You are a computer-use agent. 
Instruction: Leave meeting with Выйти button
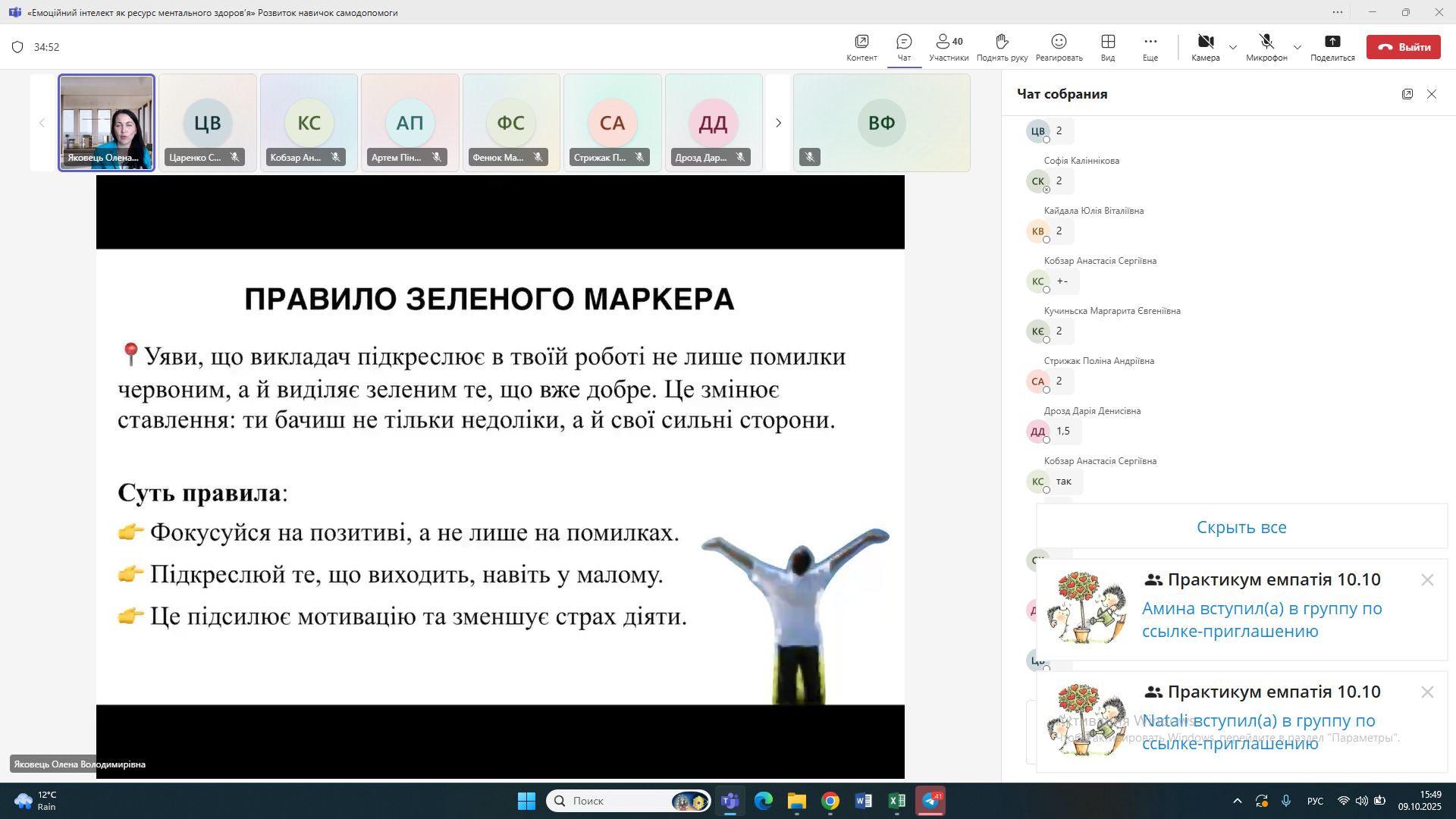[x=1403, y=47]
